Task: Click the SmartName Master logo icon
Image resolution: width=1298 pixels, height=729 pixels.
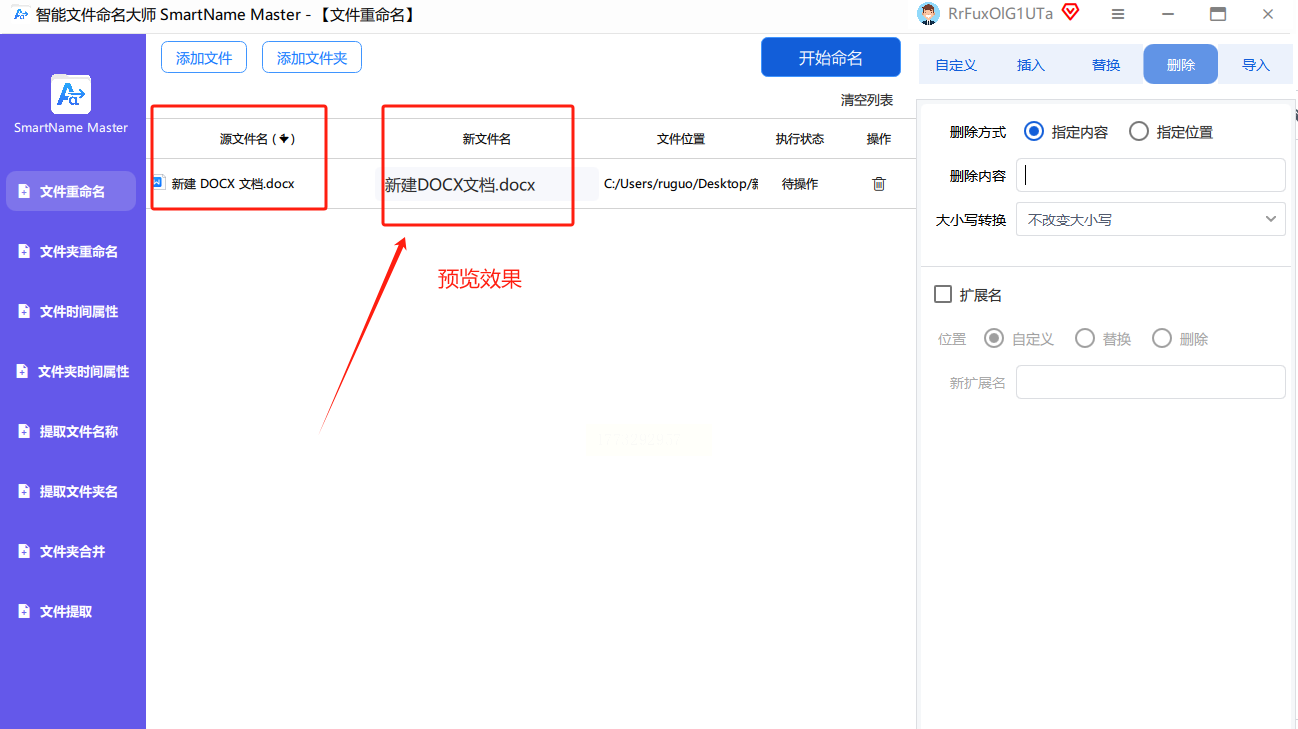Action: pyautogui.click(x=71, y=94)
